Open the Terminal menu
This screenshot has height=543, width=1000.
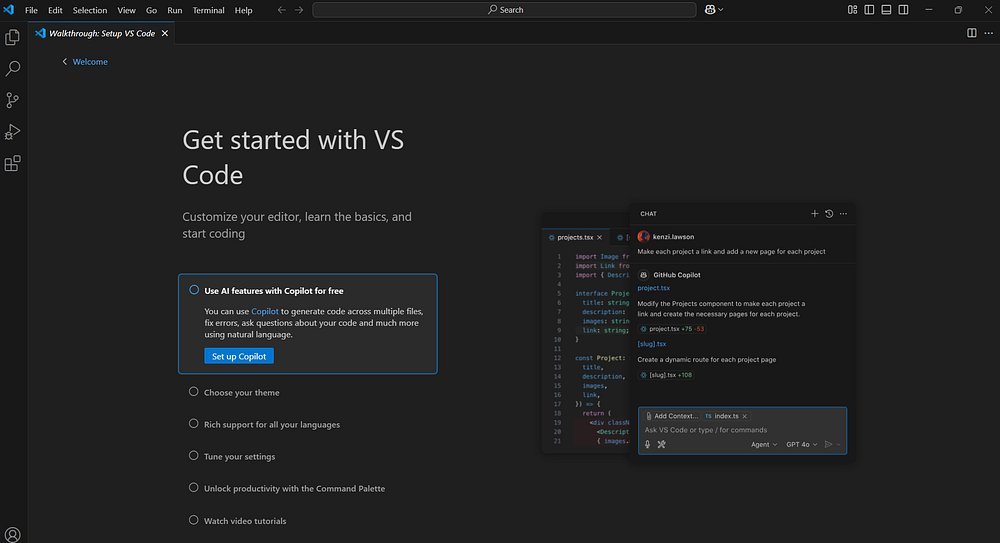[x=208, y=10]
